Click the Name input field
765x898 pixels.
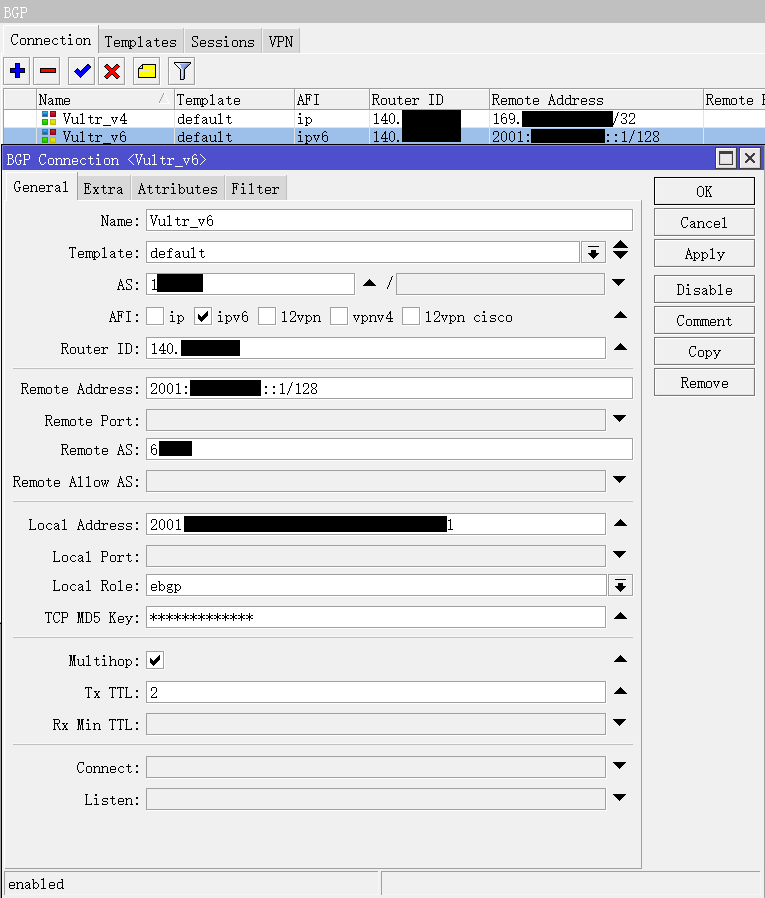(389, 221)
